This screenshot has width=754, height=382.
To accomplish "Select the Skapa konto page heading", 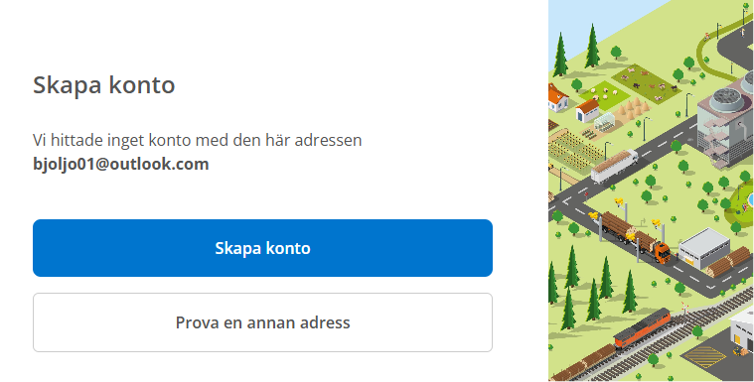I will [x=104, y=85].
